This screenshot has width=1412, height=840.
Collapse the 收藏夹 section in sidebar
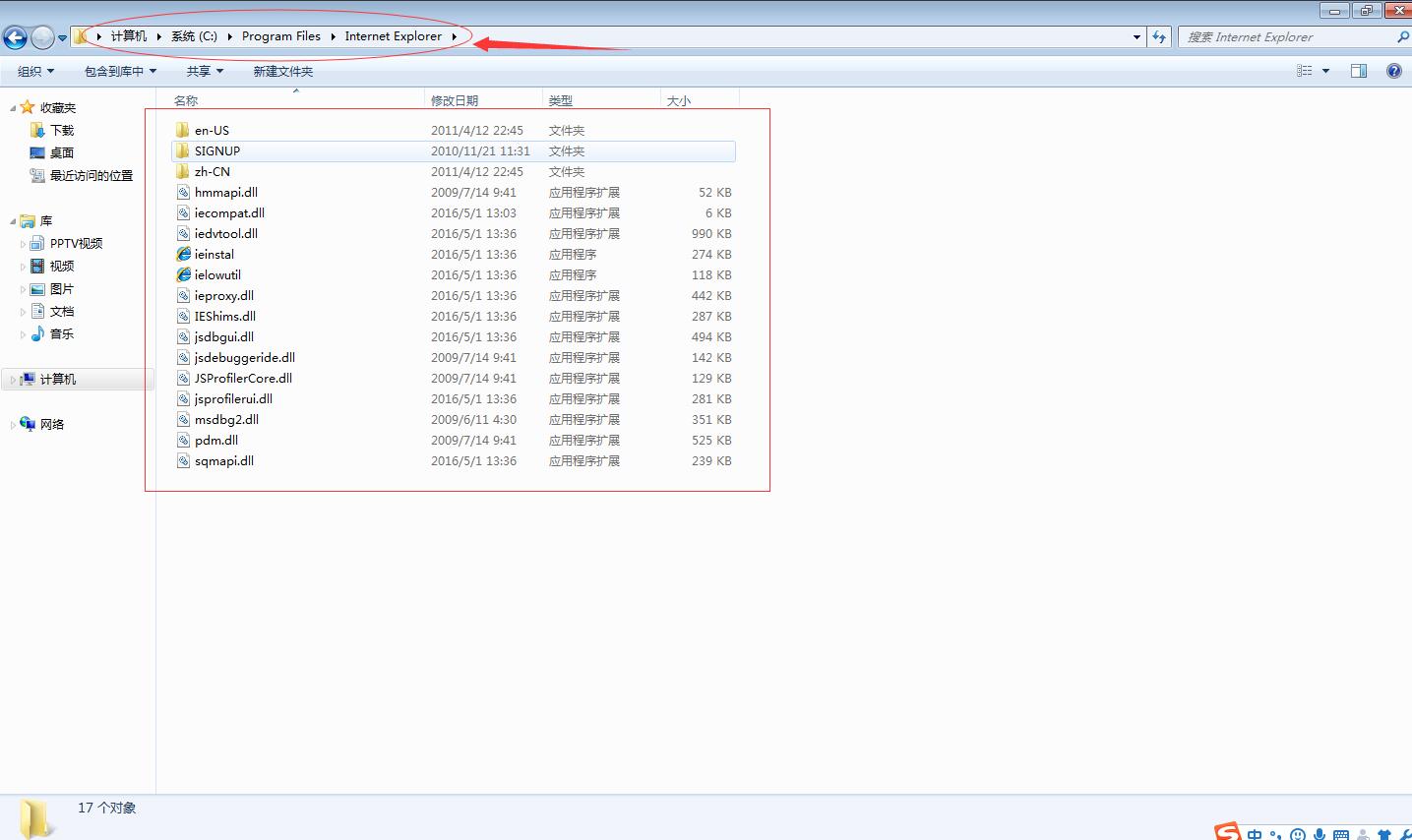[13, 107]
